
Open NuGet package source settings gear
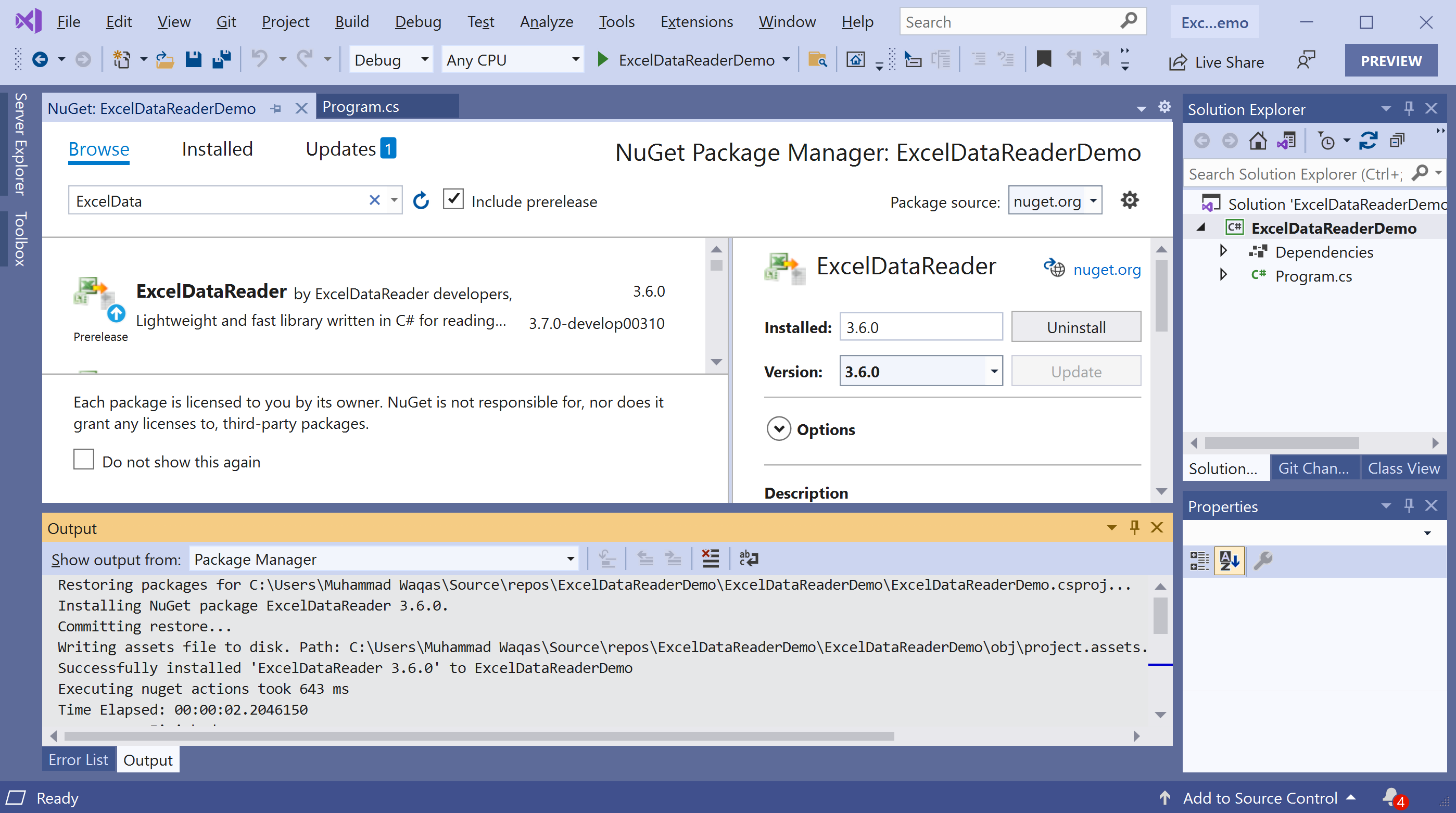(1129, 200)
